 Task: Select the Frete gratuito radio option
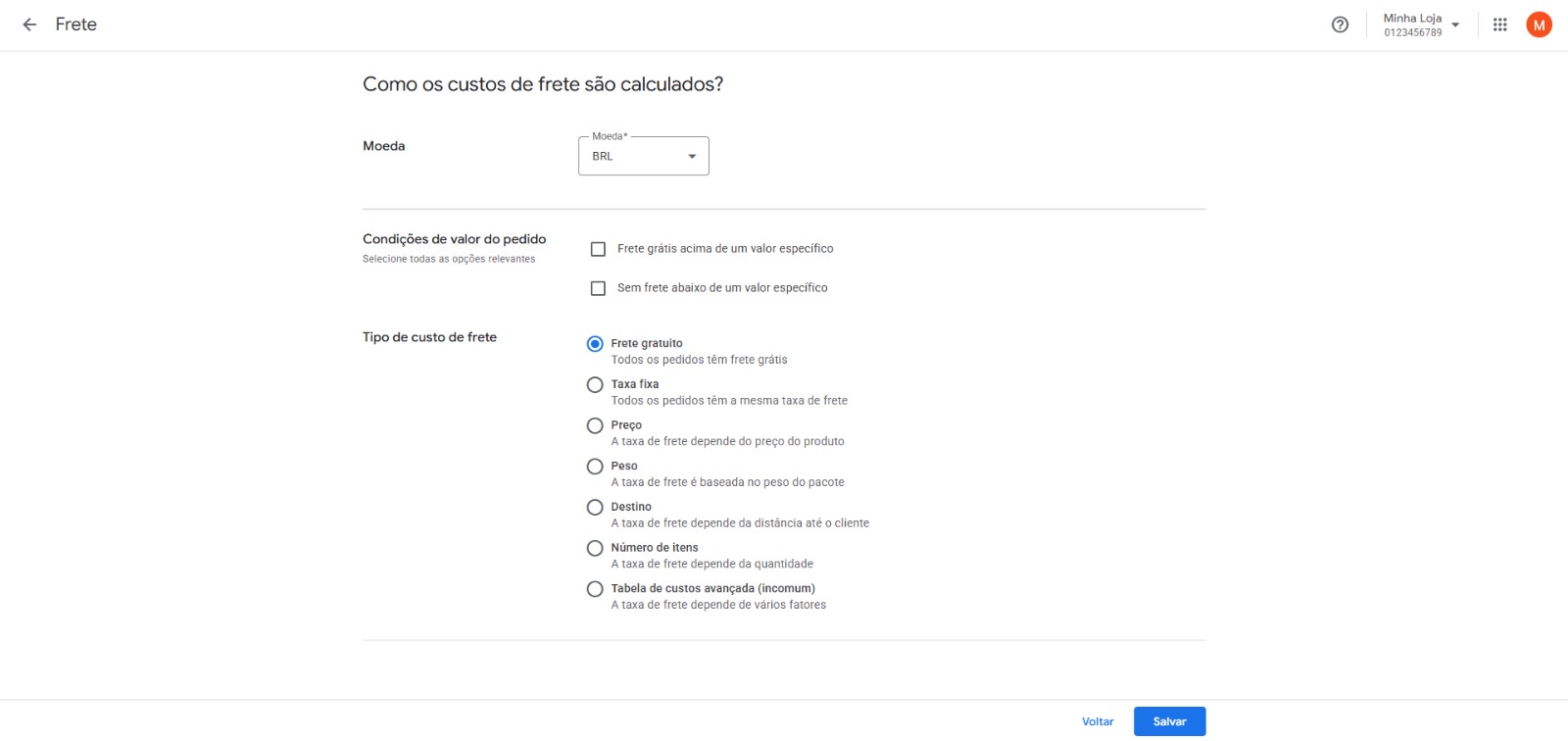[595, 344]
